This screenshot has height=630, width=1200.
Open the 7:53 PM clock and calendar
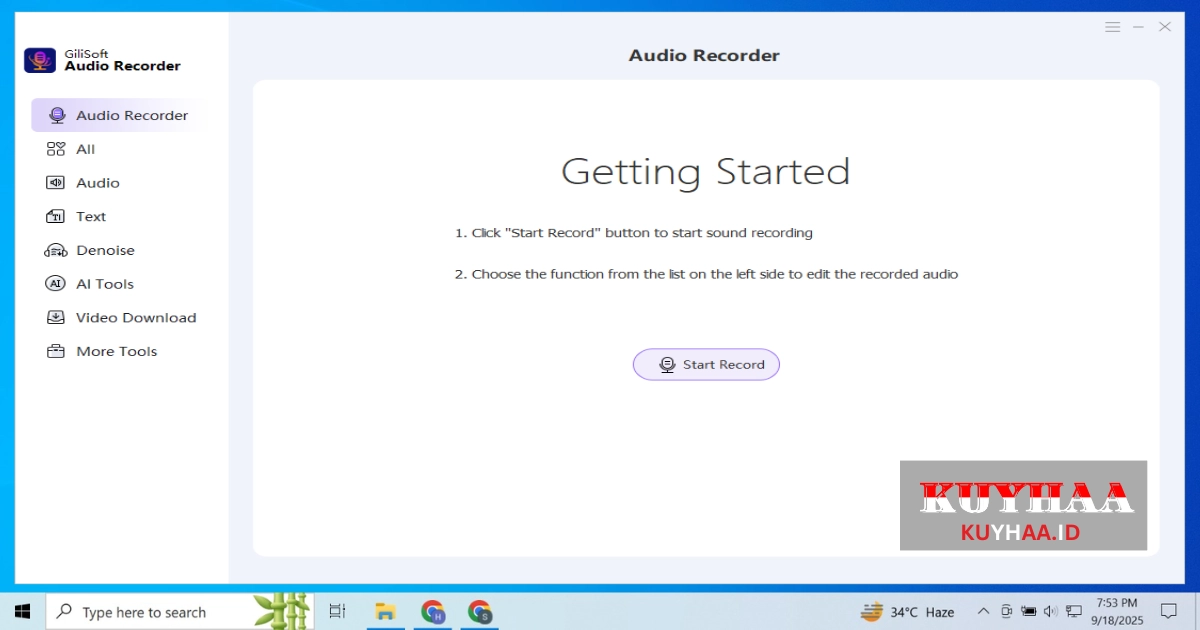click(1116, 611)
